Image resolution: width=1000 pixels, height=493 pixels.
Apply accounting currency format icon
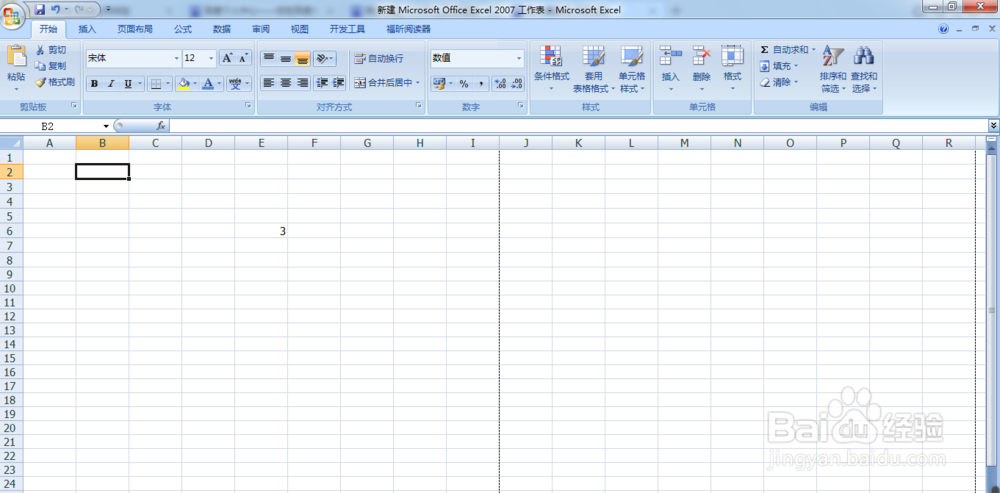[439, 84]
